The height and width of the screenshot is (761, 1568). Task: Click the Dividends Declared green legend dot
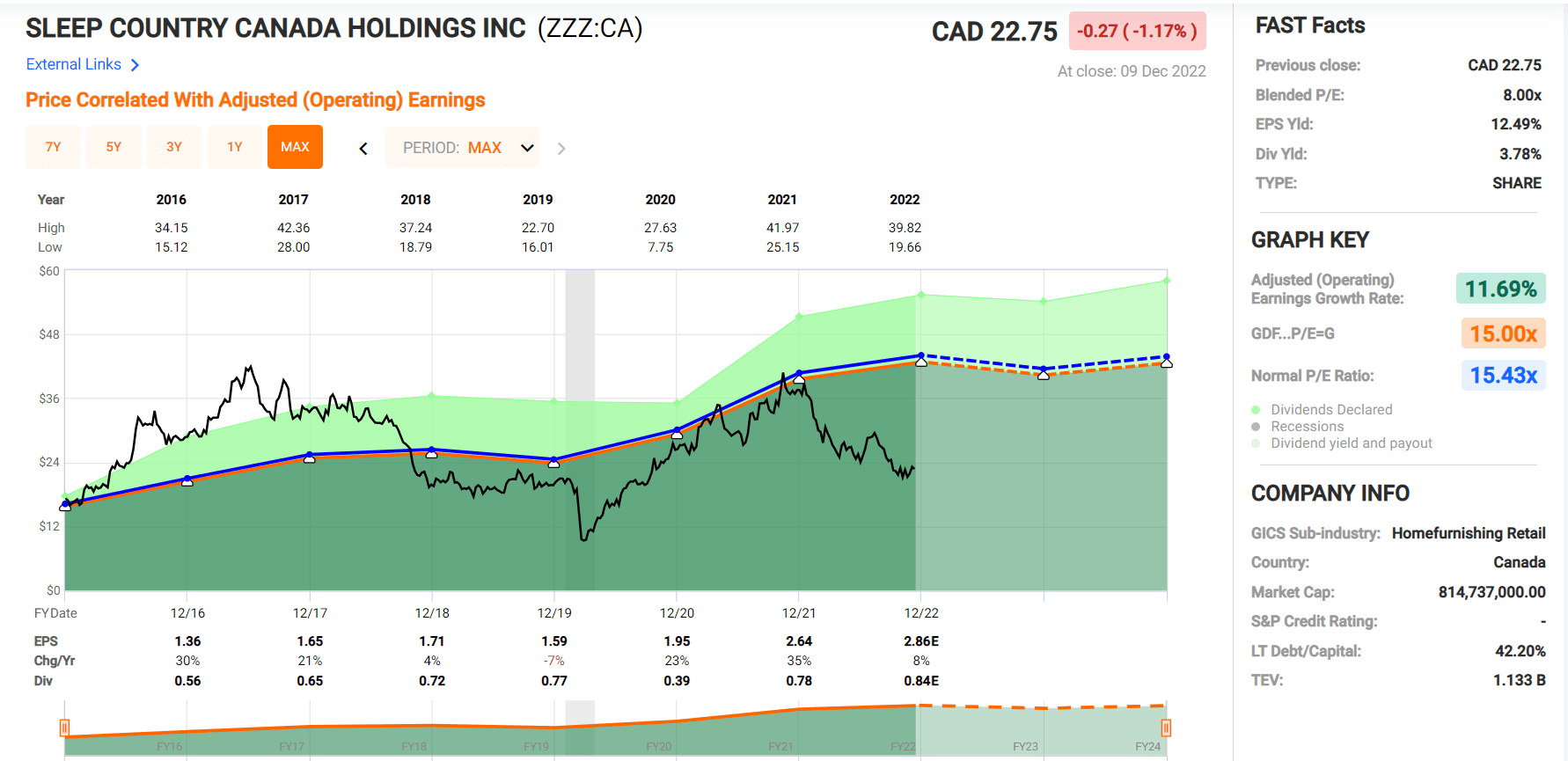point(1257,410)
